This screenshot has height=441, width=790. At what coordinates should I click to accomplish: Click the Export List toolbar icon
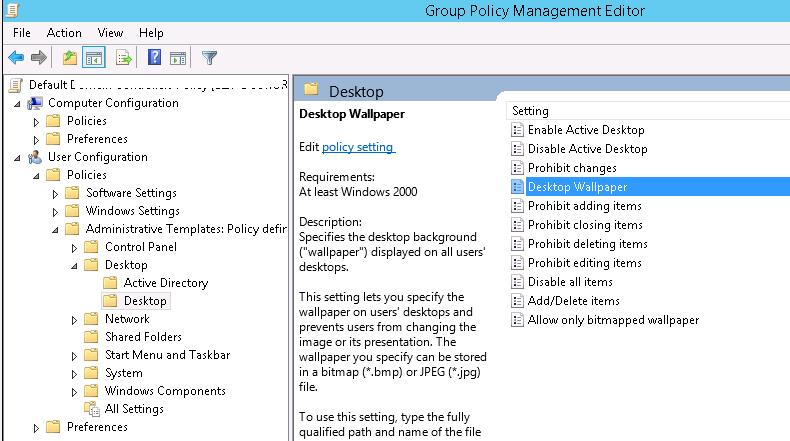coord(124,58)
